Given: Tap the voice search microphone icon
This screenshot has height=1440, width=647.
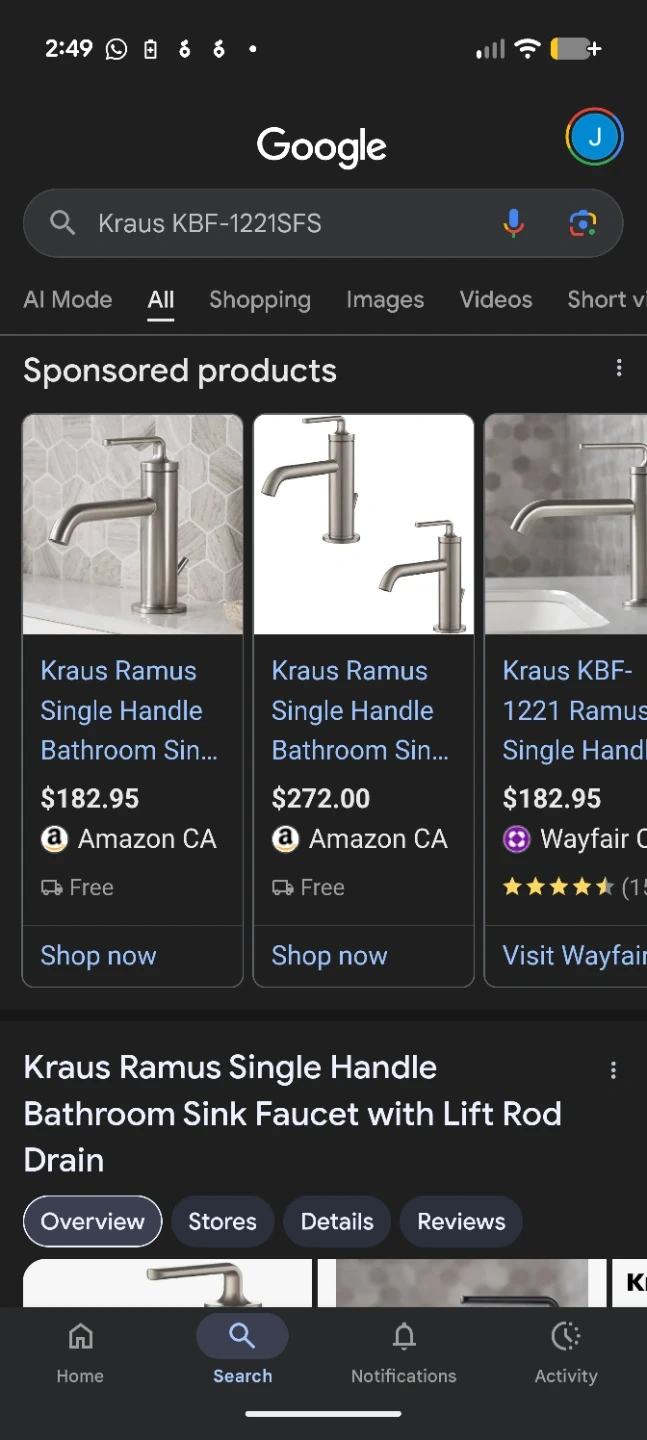Looking at the screenshot, I should pyautogui.click(x=513, y=223).
